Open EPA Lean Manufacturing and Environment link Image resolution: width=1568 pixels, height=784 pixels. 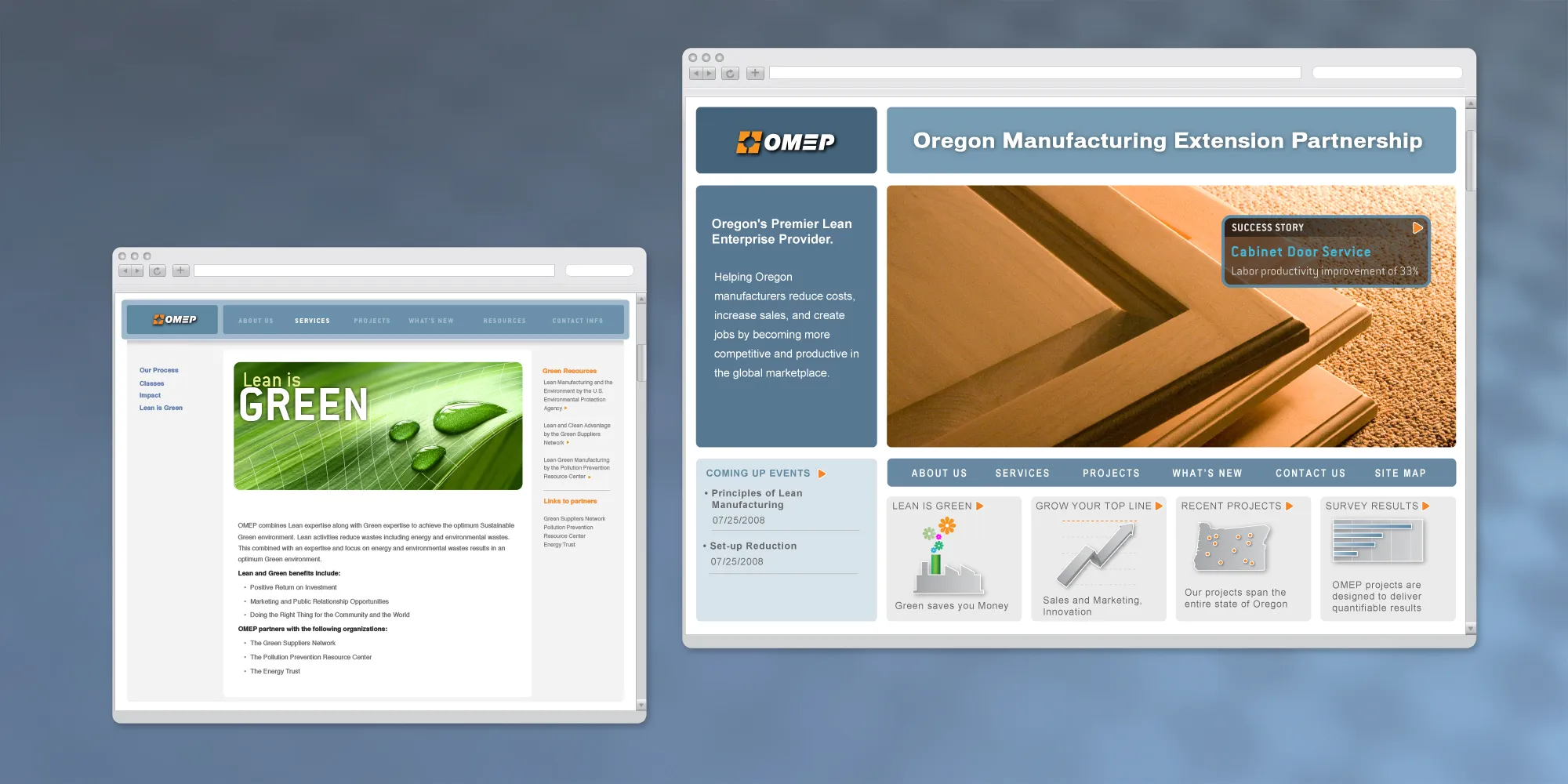[578, 395]
